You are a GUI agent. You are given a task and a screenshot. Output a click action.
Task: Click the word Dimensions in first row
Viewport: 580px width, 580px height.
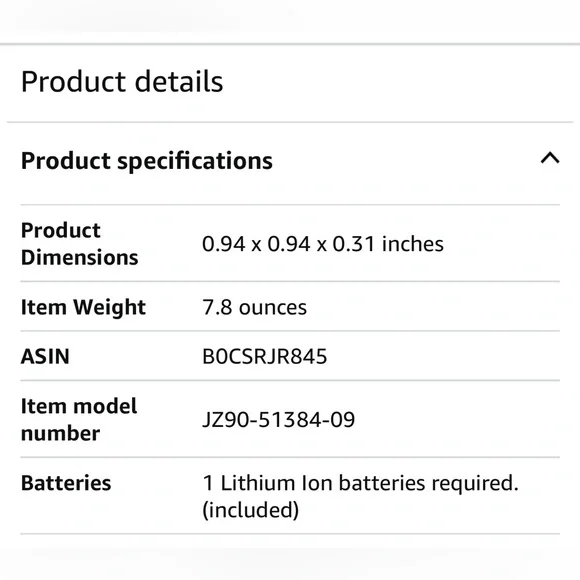pos(80,257)
